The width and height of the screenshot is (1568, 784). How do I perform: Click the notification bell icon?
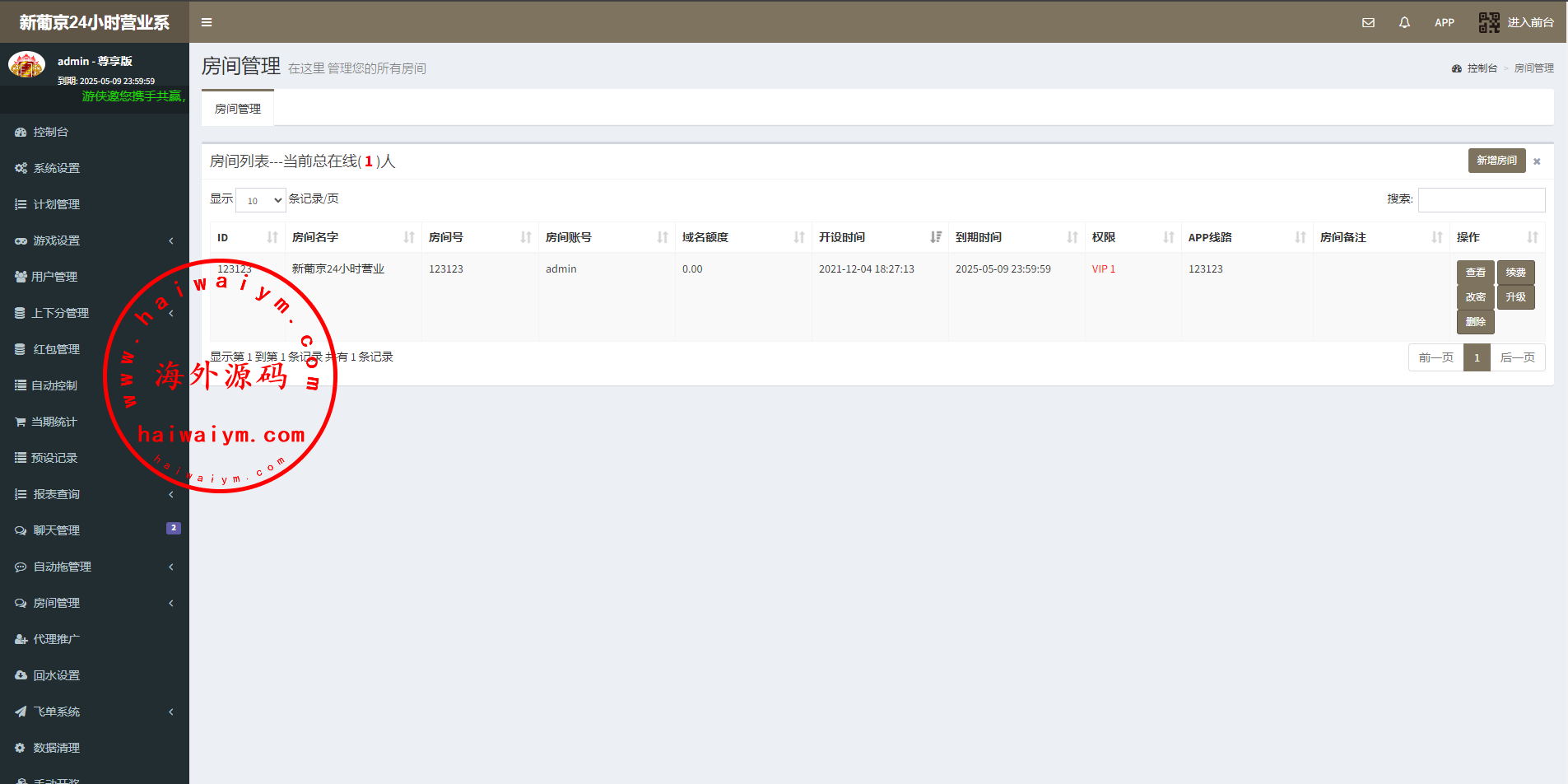click(1404, 22)
